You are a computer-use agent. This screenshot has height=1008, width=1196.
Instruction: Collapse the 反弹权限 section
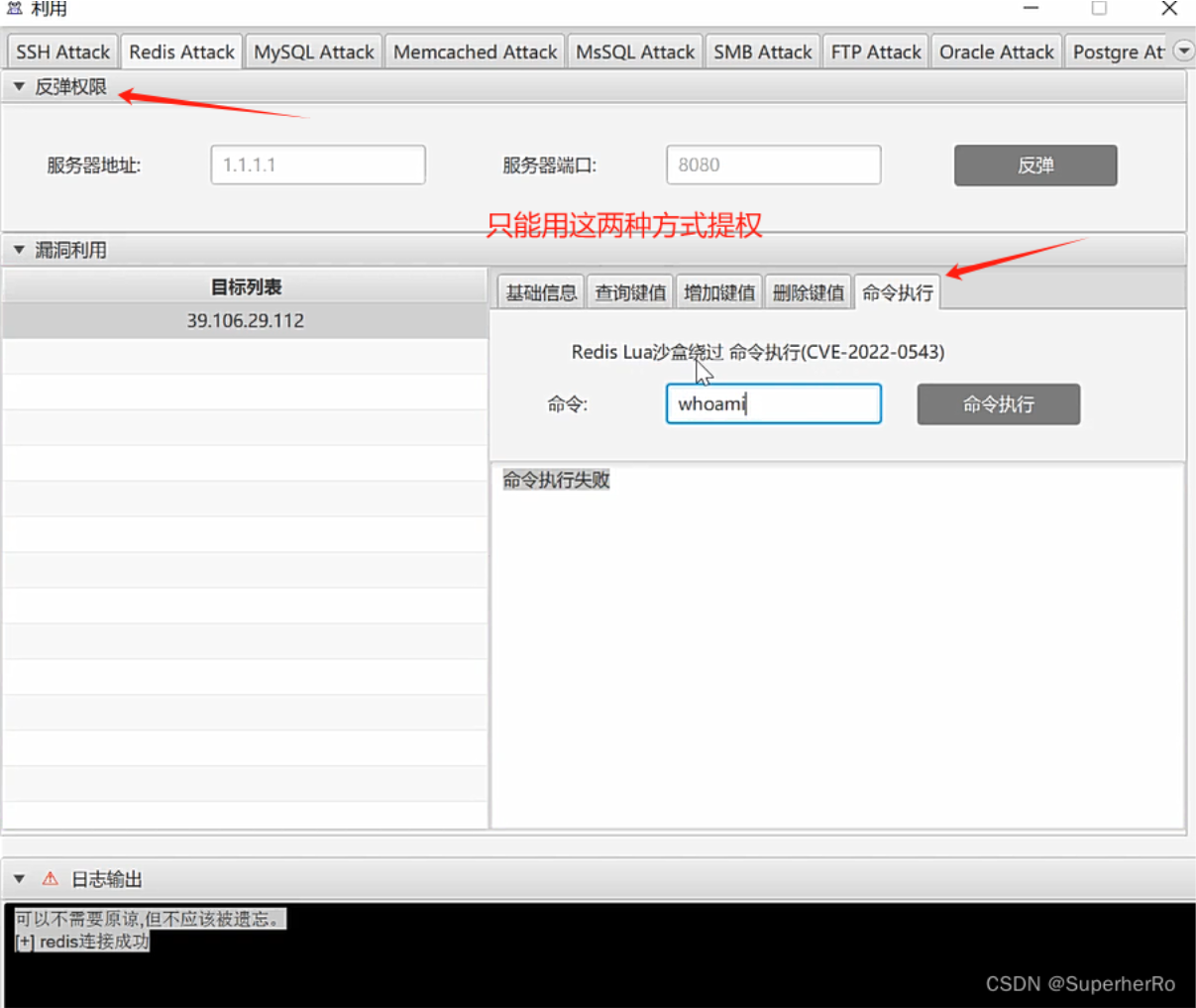(x=19, y=87)
